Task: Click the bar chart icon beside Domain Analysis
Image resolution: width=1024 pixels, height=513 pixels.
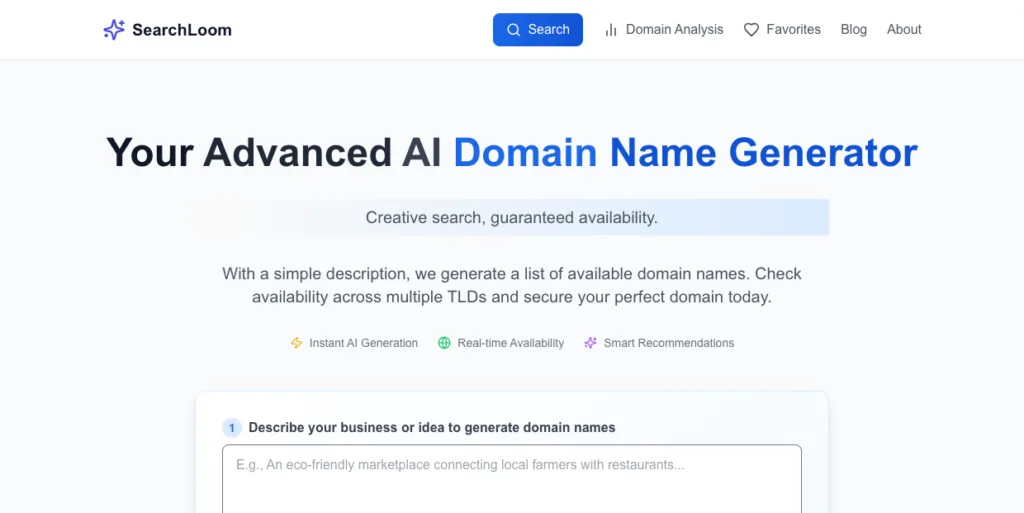Action: 611,29
